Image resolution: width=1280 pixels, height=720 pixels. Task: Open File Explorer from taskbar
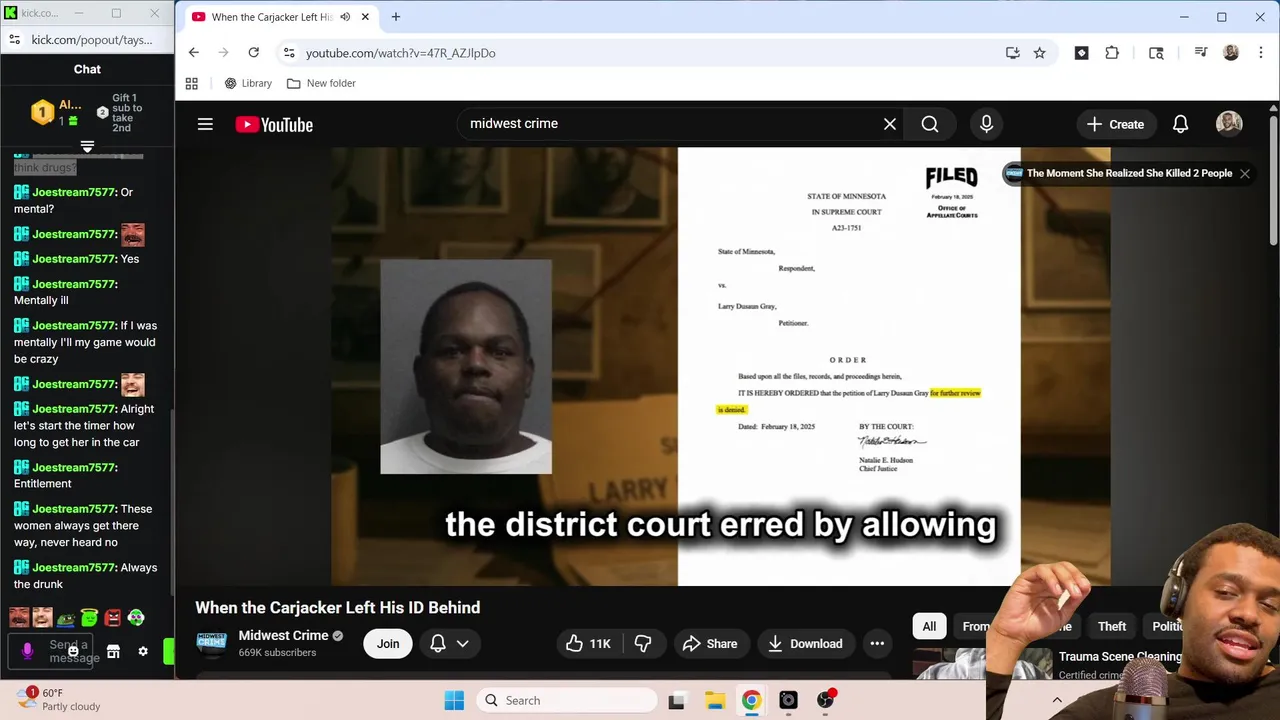click(x=714, y=701)
